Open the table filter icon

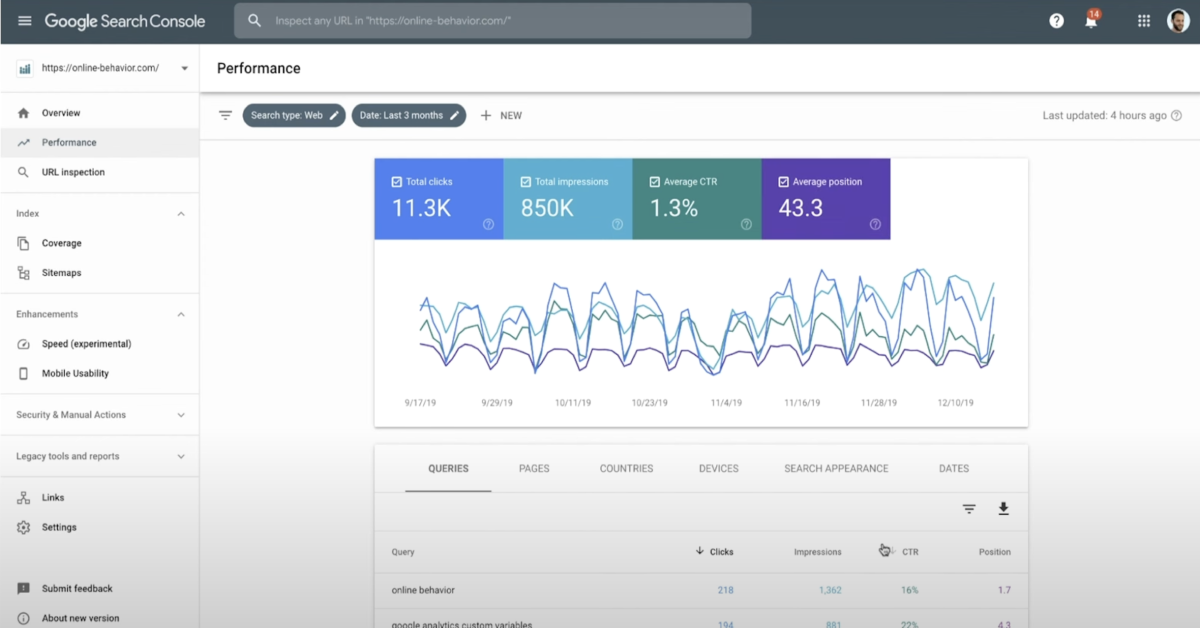coord(968,509)
